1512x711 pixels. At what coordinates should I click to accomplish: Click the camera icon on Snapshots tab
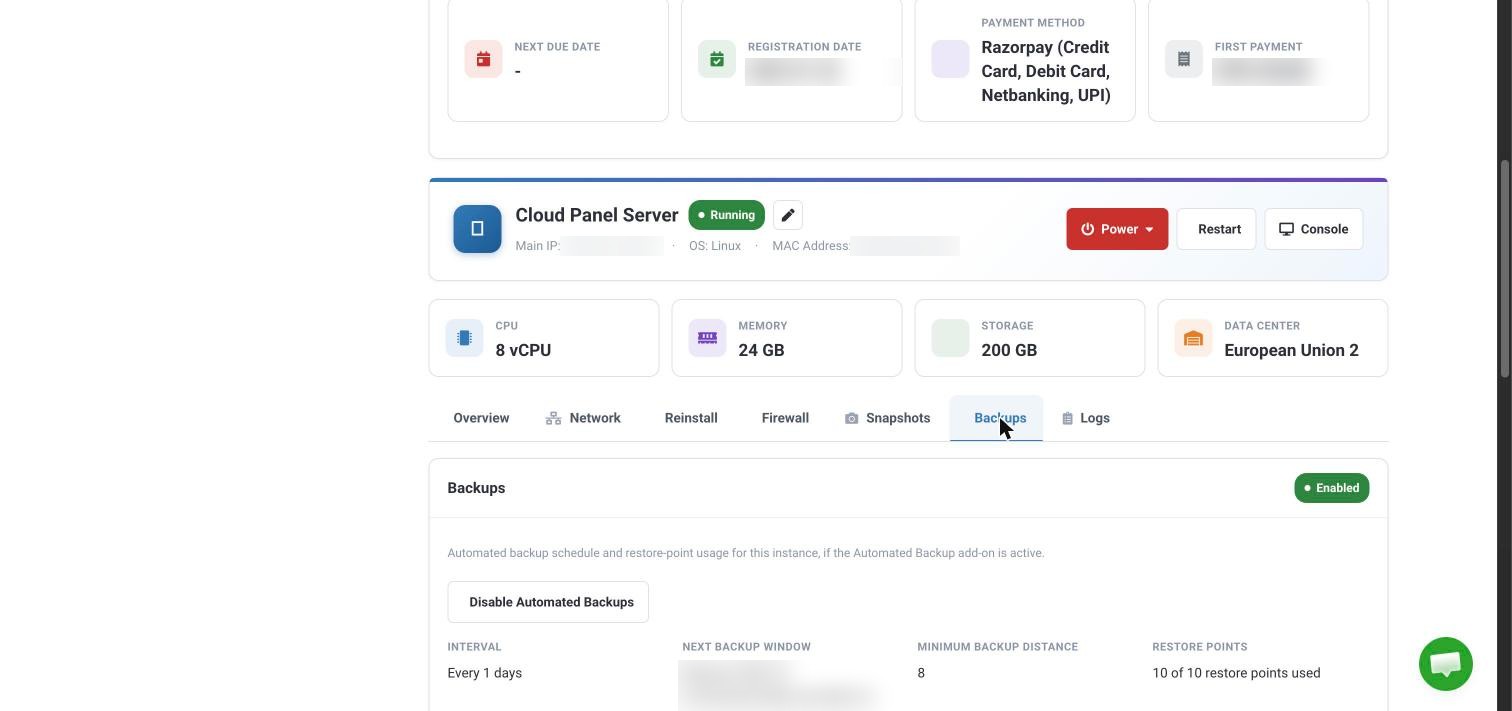(852, 418)
